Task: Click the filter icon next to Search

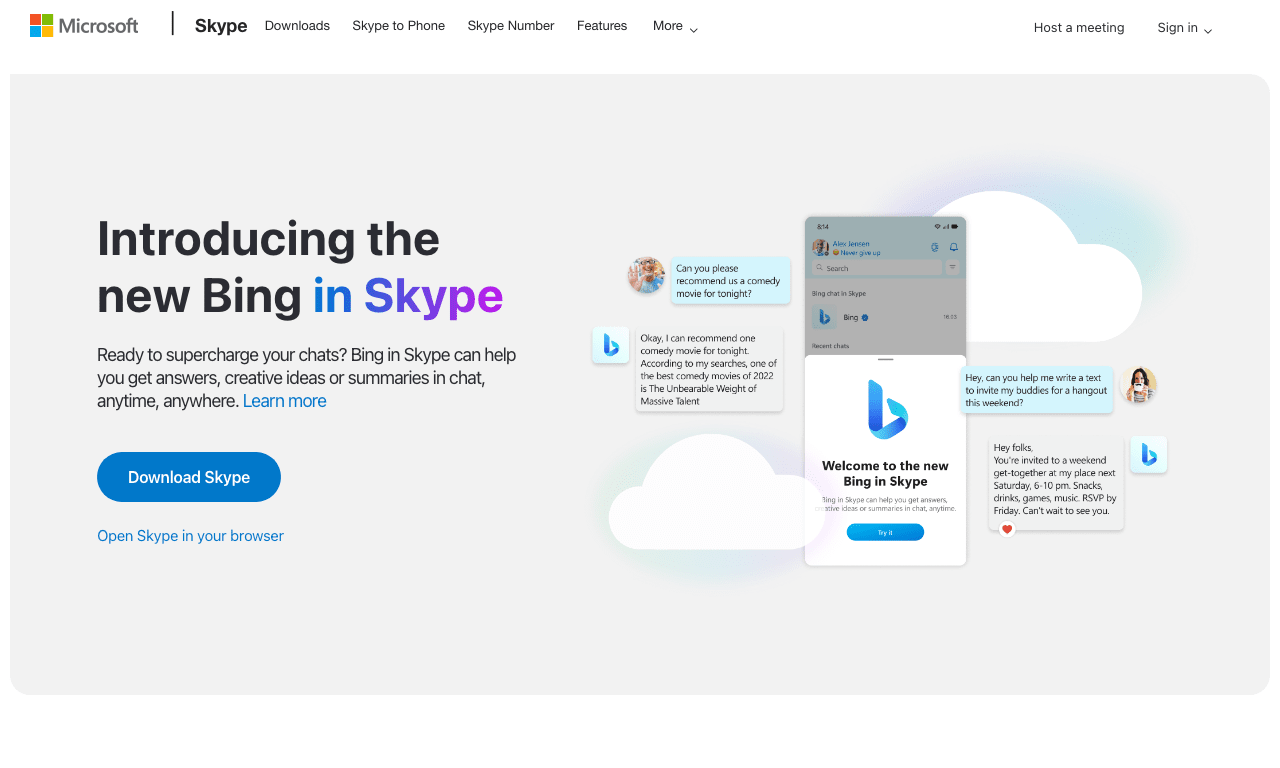Action: (x=952, y=268)
